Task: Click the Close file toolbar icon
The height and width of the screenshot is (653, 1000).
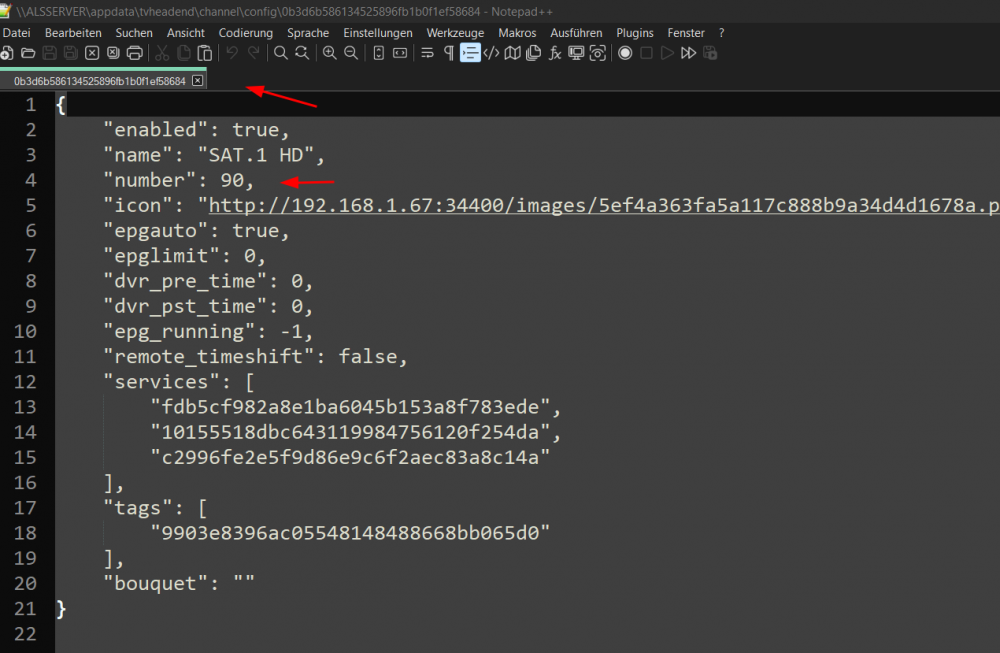Action: click(92, 53)
